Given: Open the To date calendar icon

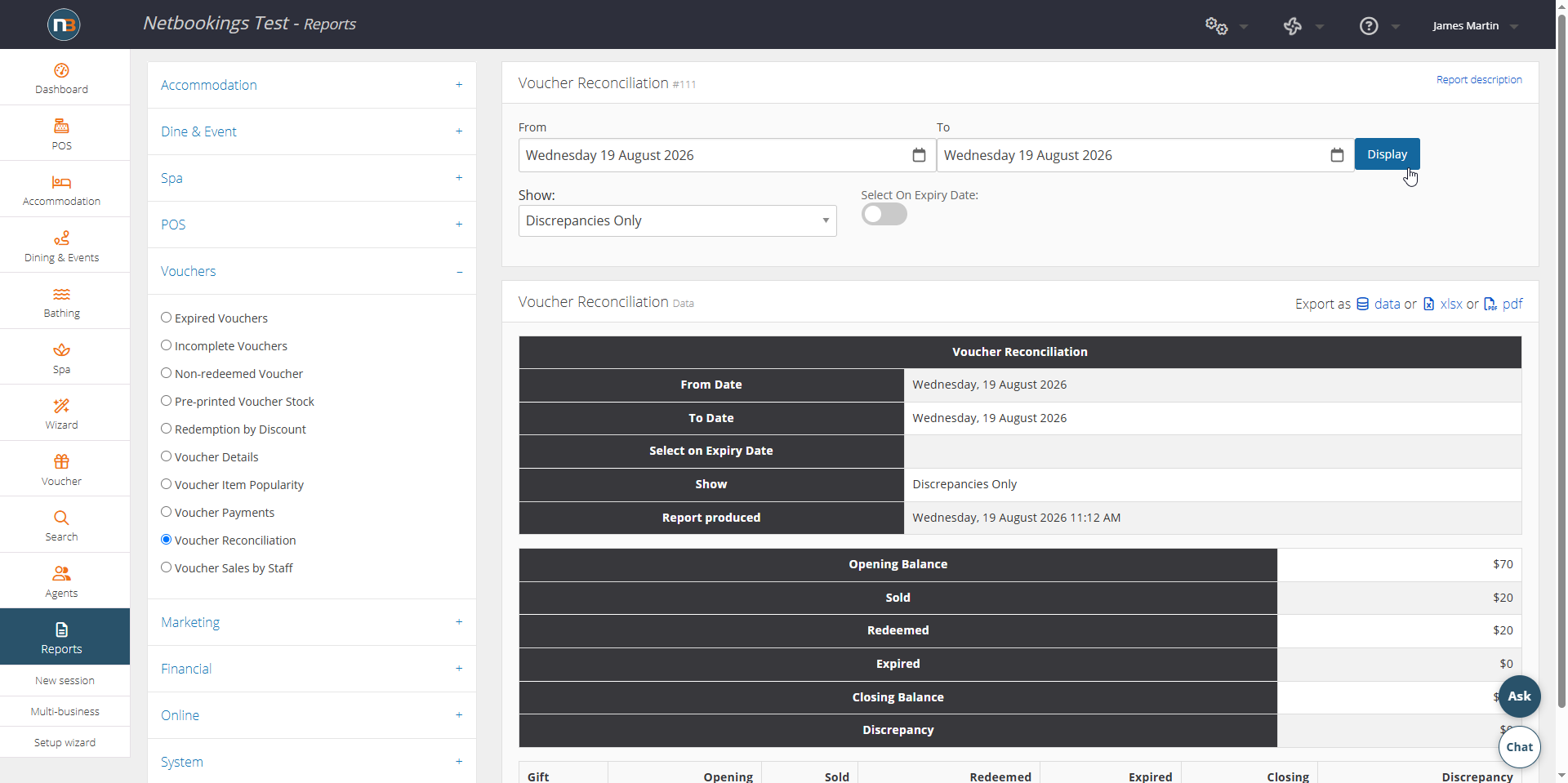Looking at the screenshot, I should pyautogui.click(x=1337, y=155).
